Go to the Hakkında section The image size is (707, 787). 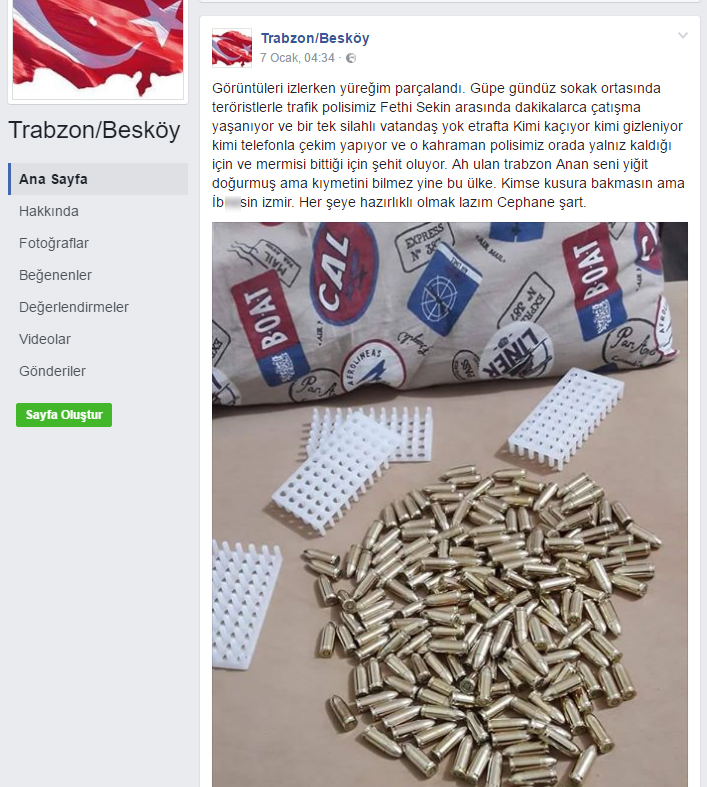(49, 211)
